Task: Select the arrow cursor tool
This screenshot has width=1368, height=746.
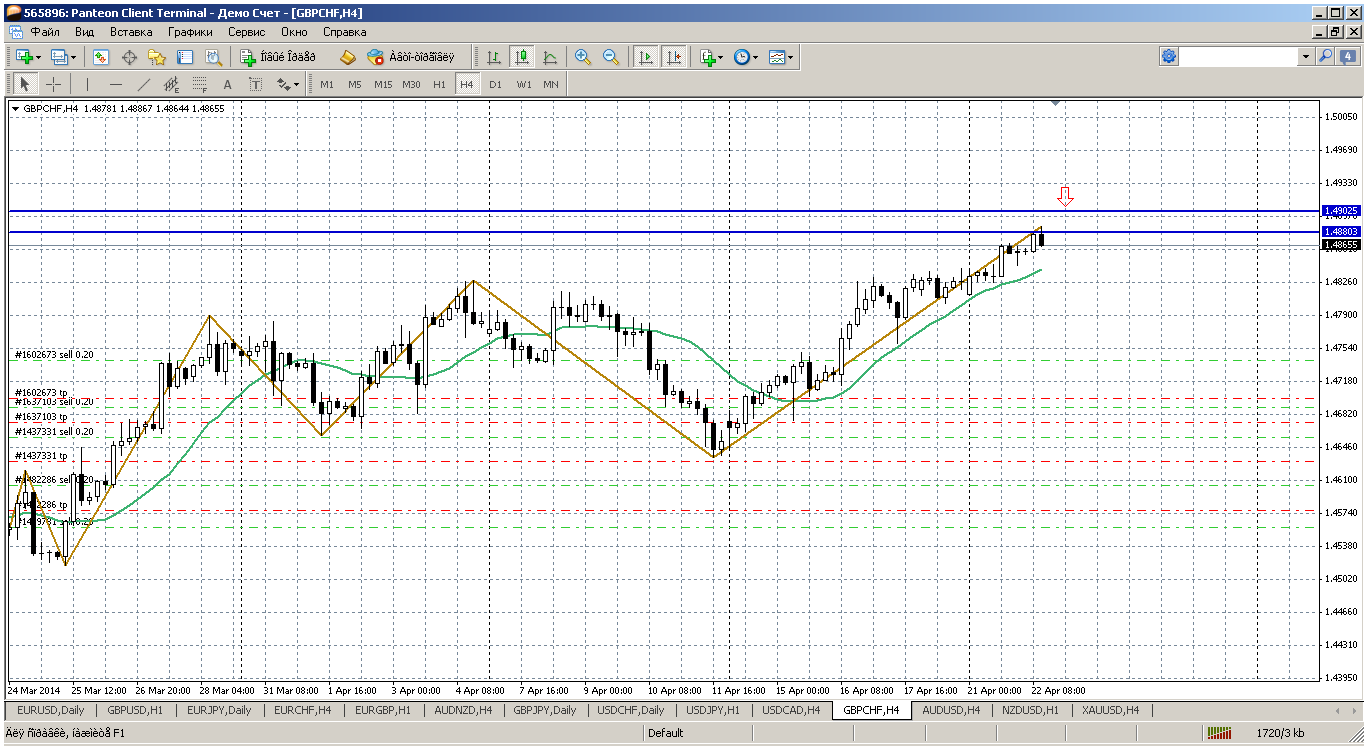Action: click(25, 84)
